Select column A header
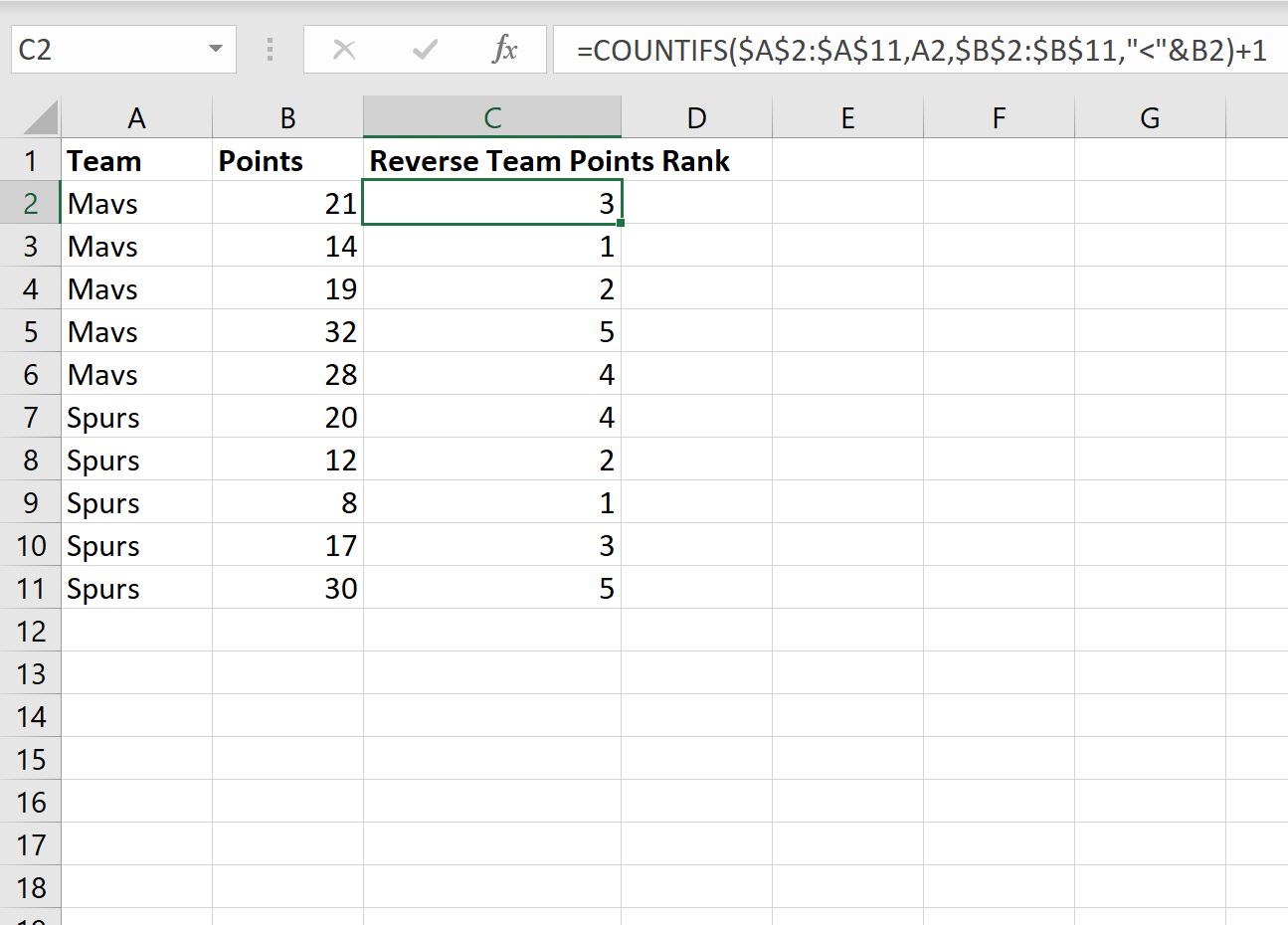The image size is (1288, 925). [x=136, y=117]
